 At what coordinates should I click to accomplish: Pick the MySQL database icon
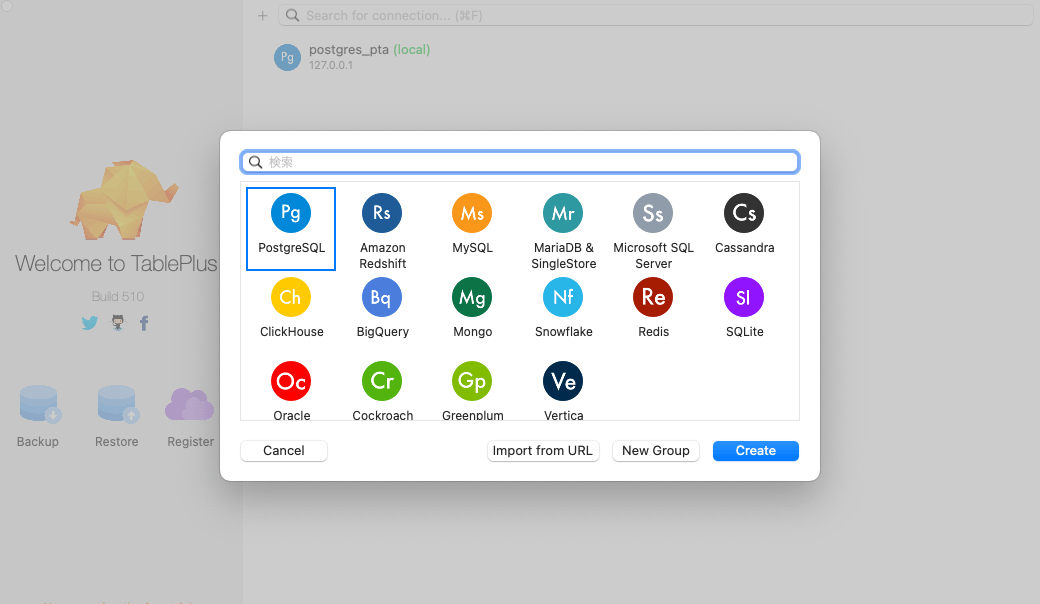(472, 213)
